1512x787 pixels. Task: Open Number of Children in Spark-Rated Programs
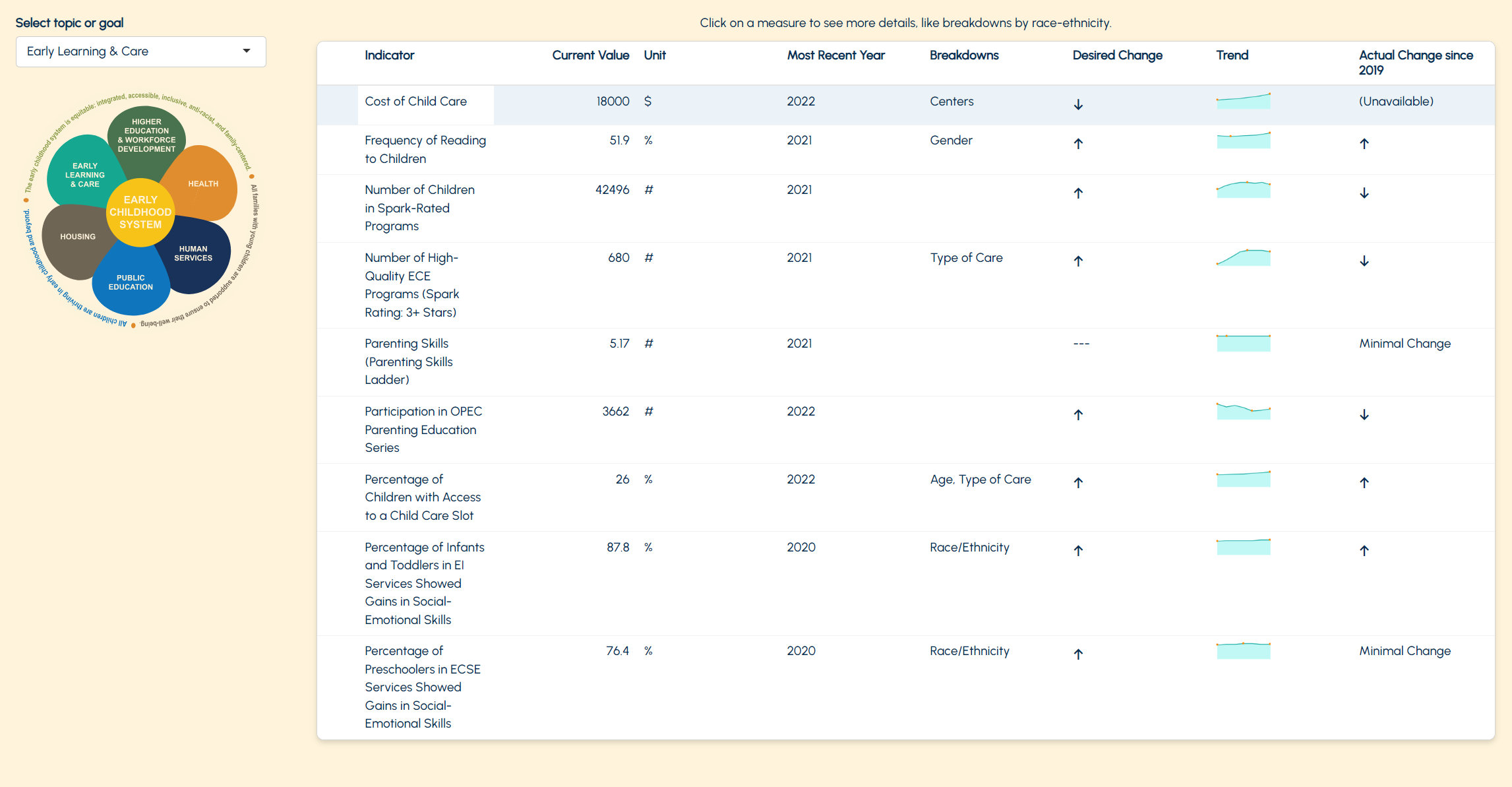419,208
